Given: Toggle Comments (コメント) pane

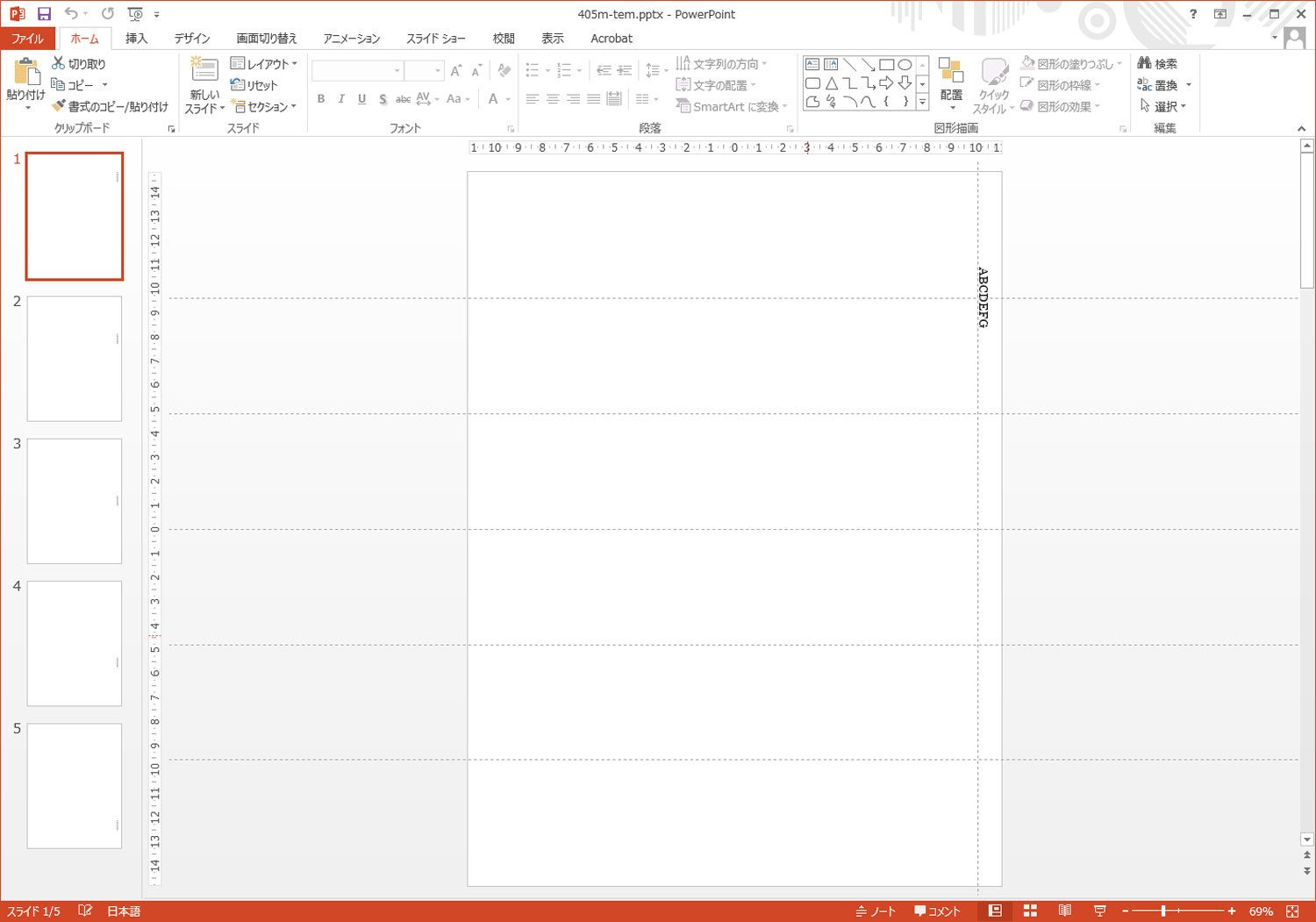Looking at the screenshot, I should (x=937, y=911).
